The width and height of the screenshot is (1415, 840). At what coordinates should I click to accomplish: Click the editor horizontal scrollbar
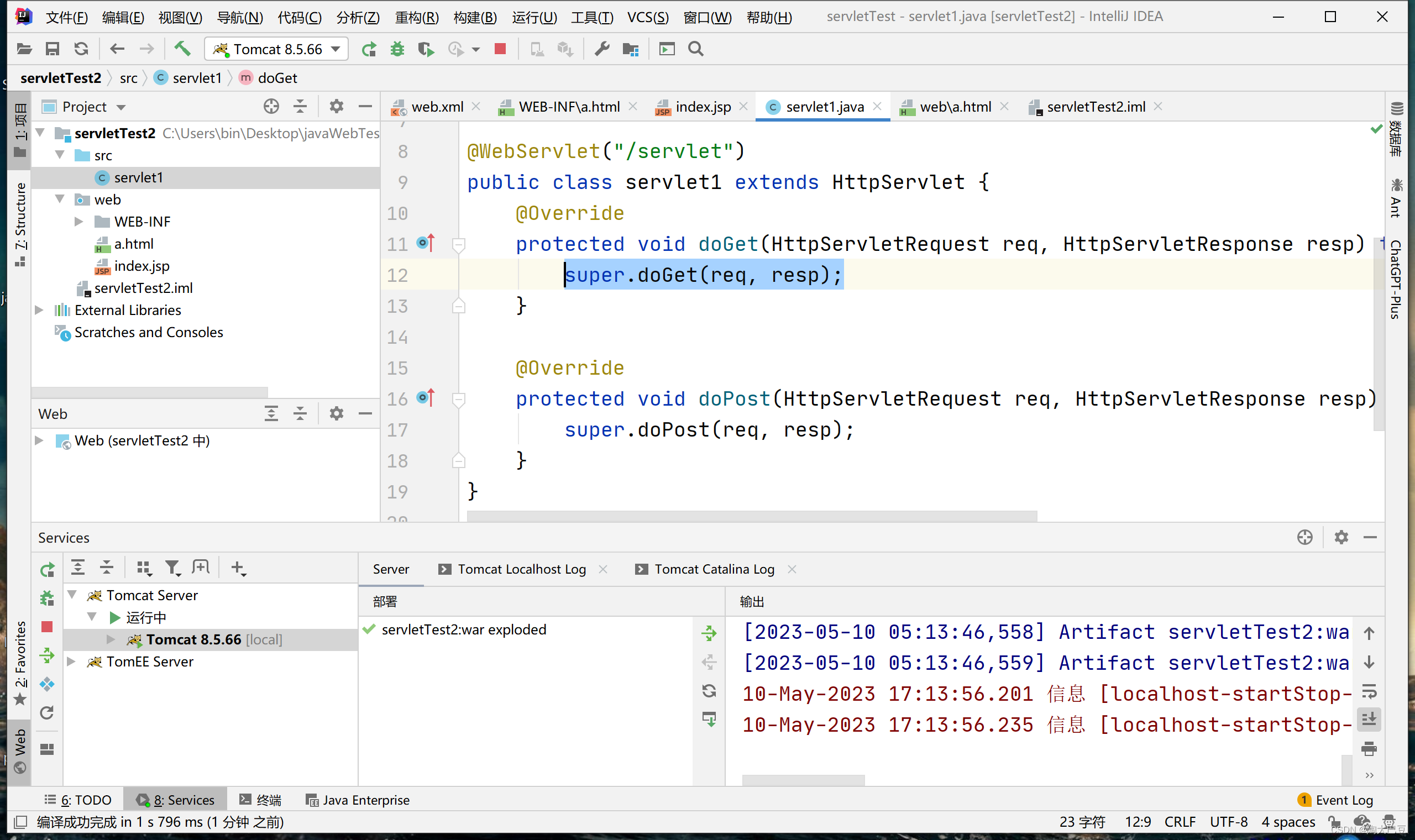pyautogui.click(x=751, y=516)
